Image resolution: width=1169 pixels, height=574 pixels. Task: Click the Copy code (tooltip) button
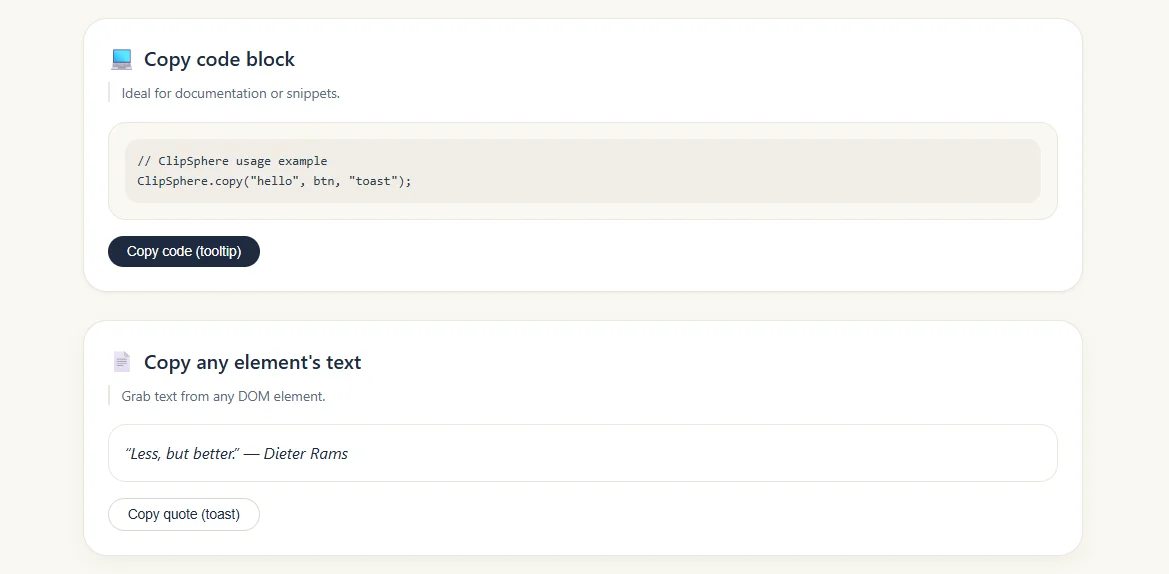coord(184,251)
